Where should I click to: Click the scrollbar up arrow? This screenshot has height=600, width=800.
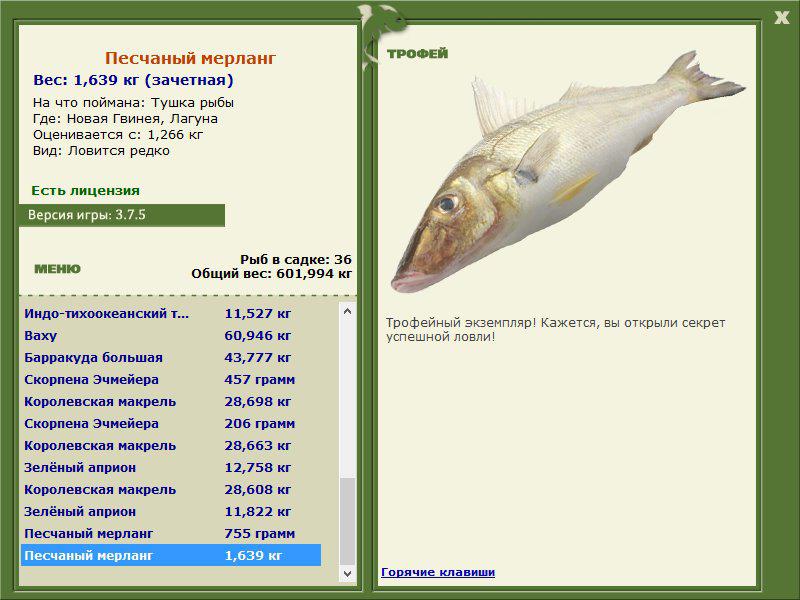click(x=347, y=311)
